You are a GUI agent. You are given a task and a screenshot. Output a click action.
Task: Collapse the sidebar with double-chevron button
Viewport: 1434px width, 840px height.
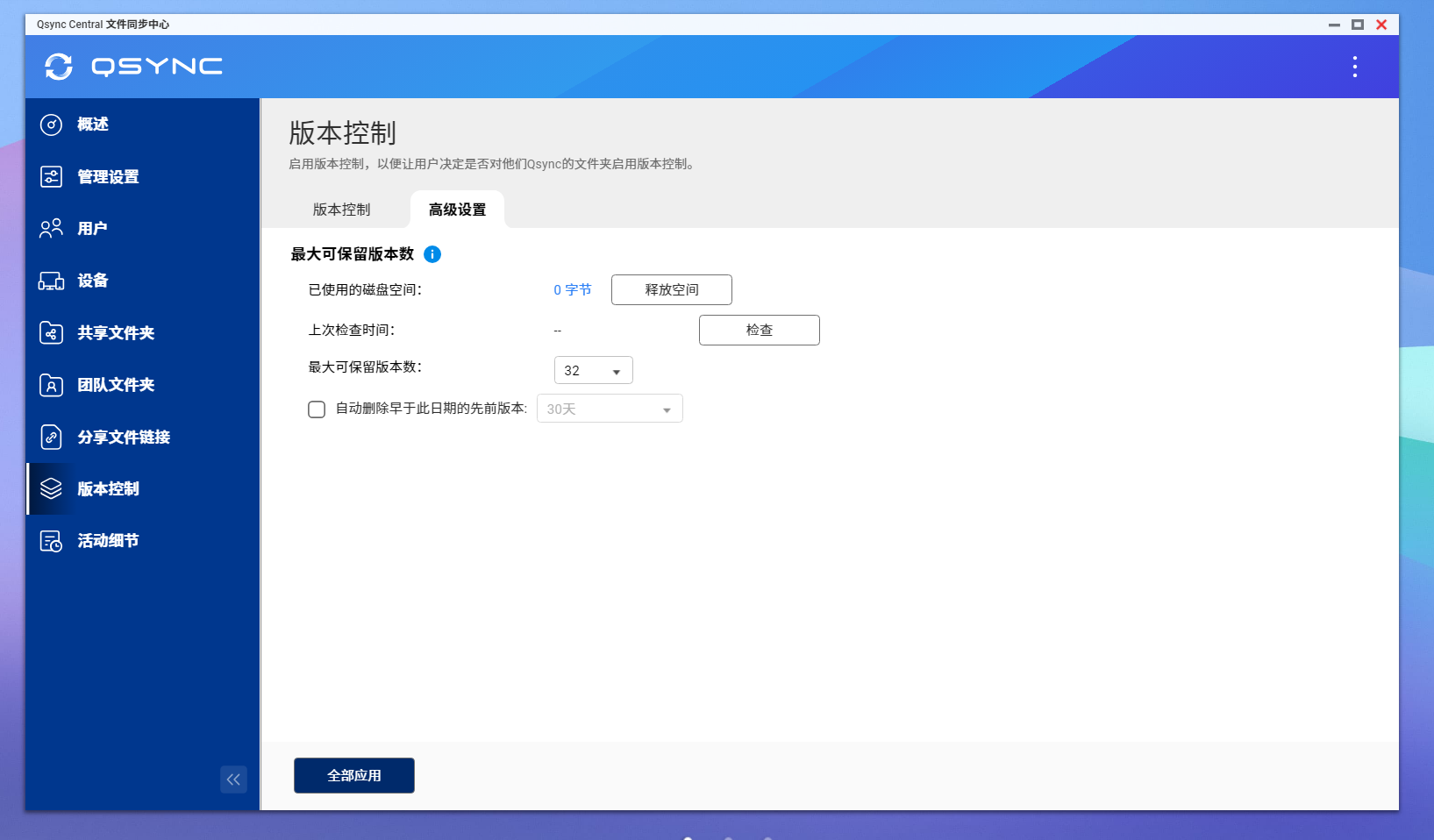[x=233, y=779]
